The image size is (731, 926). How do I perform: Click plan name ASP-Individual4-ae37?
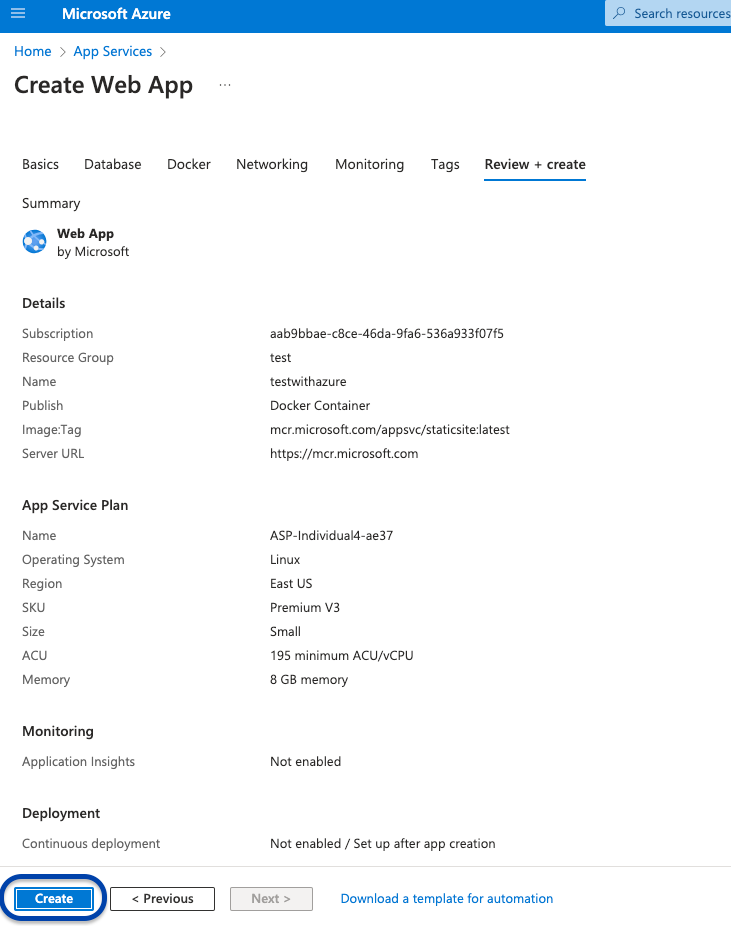coord(331,536)
